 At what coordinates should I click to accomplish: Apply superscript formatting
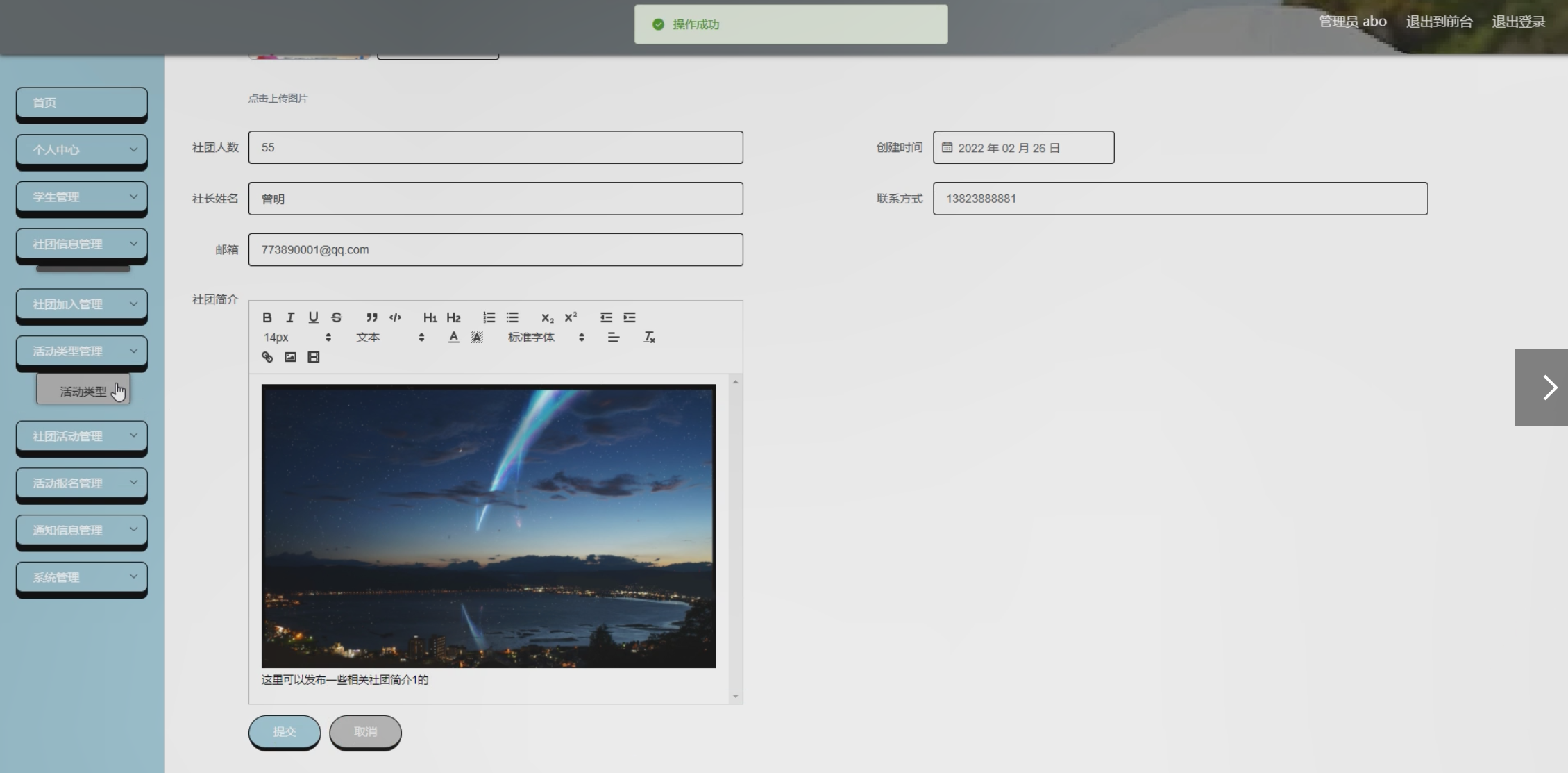point(571,317)
